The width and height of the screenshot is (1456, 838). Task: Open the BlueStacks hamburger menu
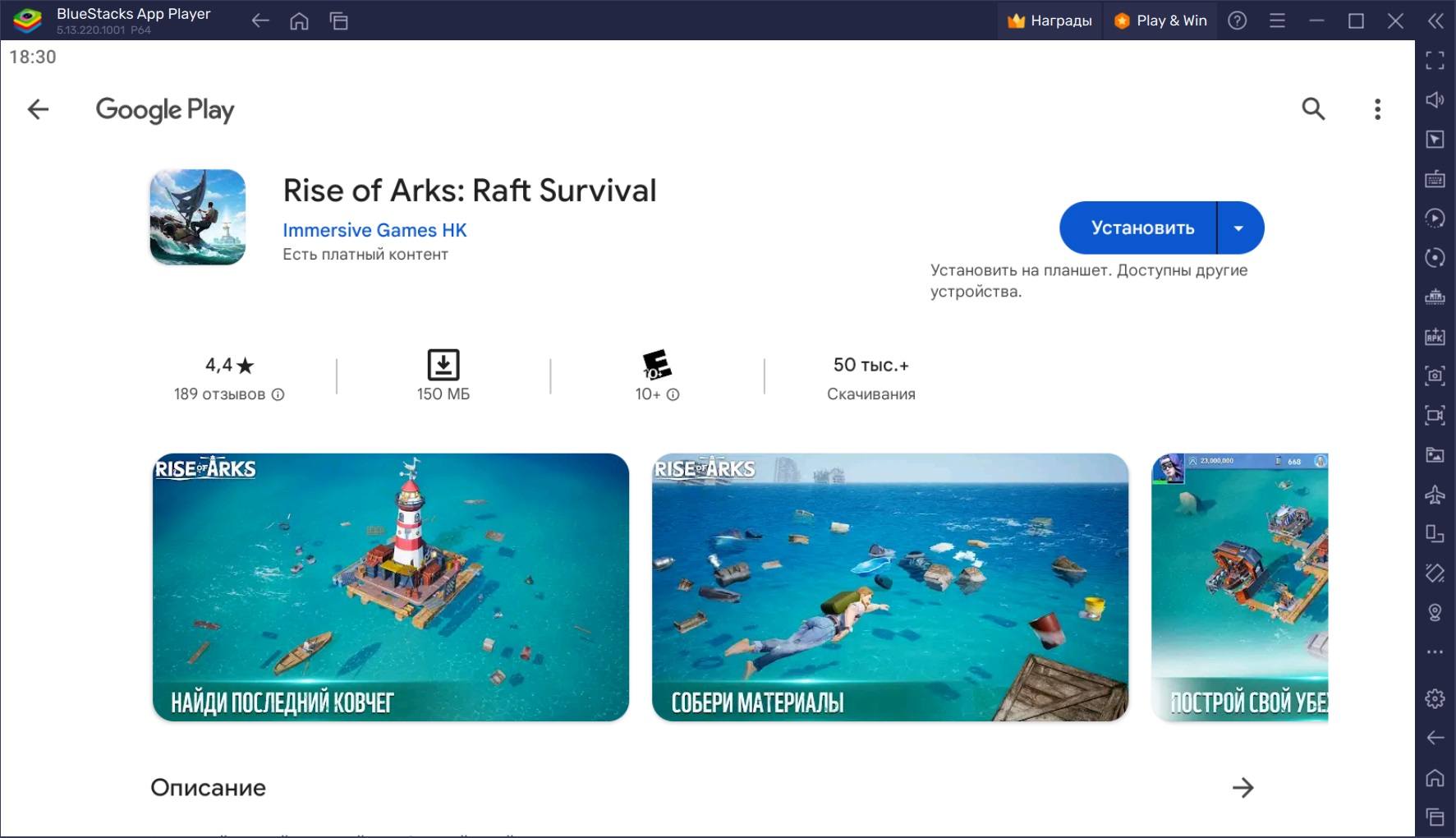(x=1277, y=21)
